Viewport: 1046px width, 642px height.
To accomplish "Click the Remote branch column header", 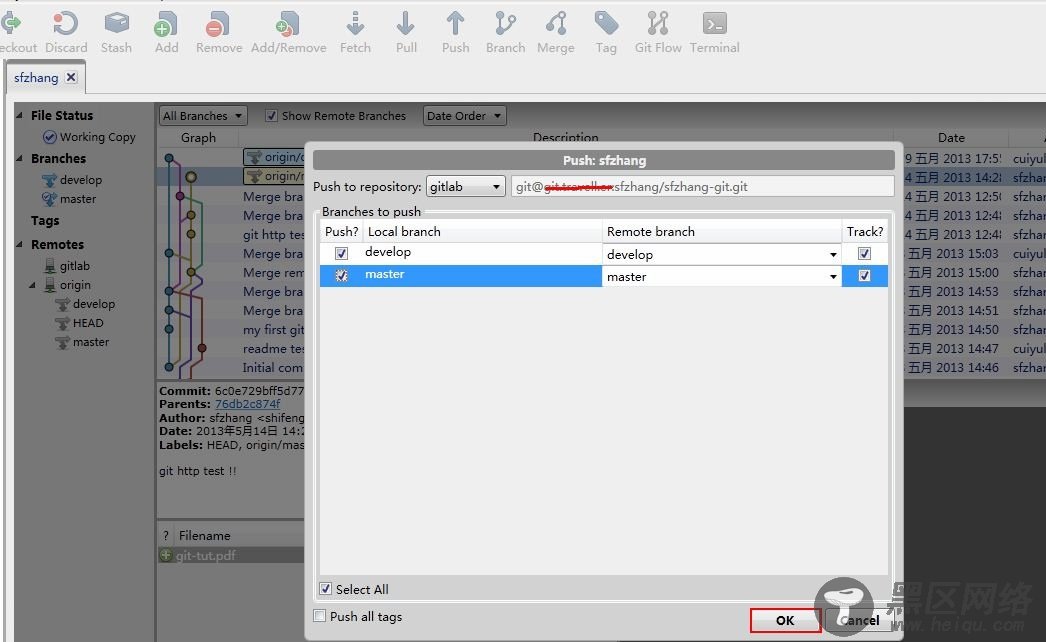I will coord(722,232).
